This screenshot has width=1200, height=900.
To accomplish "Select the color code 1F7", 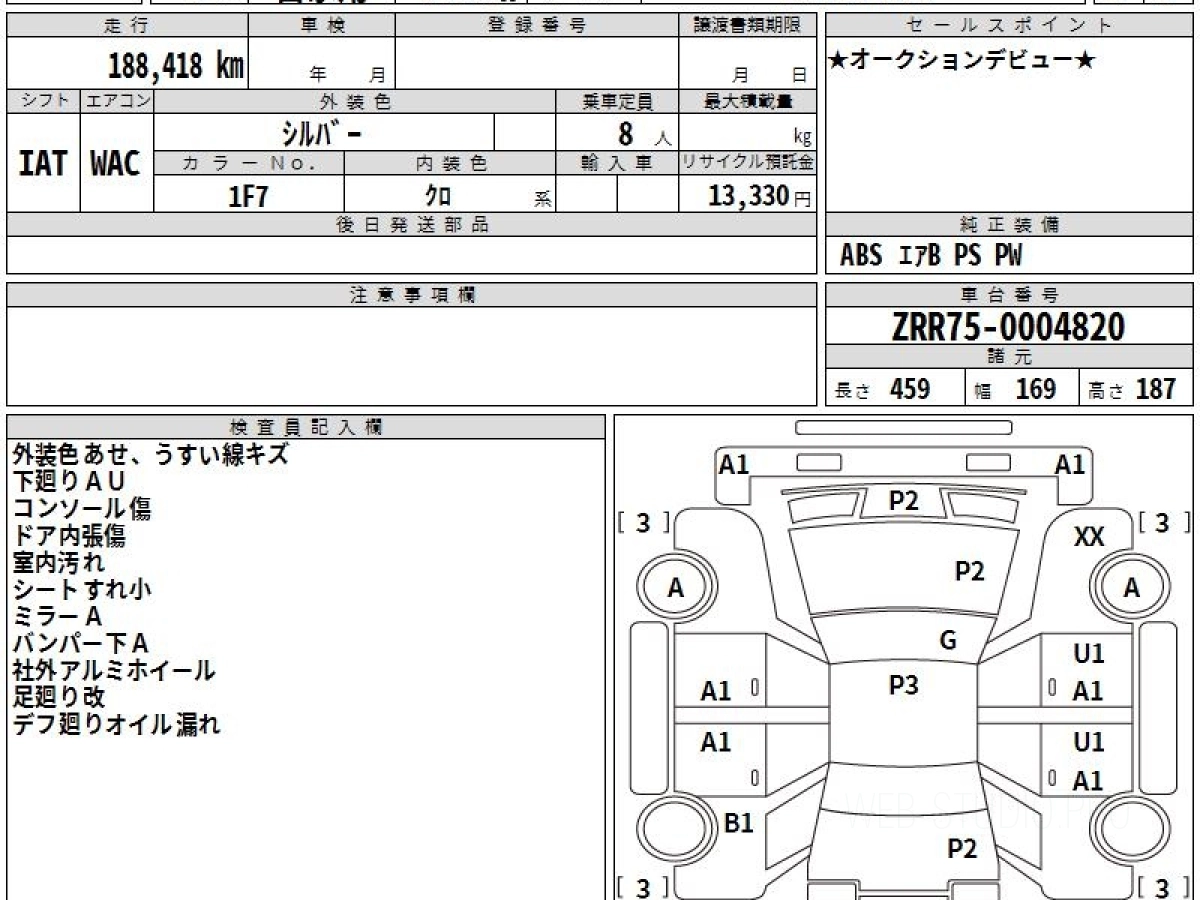I will (249, 196).
